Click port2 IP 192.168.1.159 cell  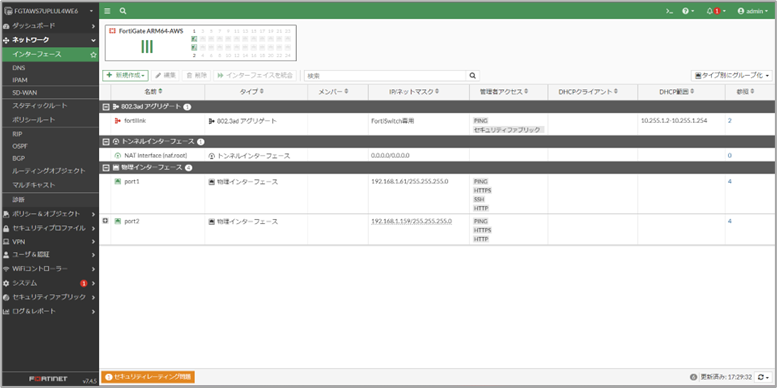[411, 222]
